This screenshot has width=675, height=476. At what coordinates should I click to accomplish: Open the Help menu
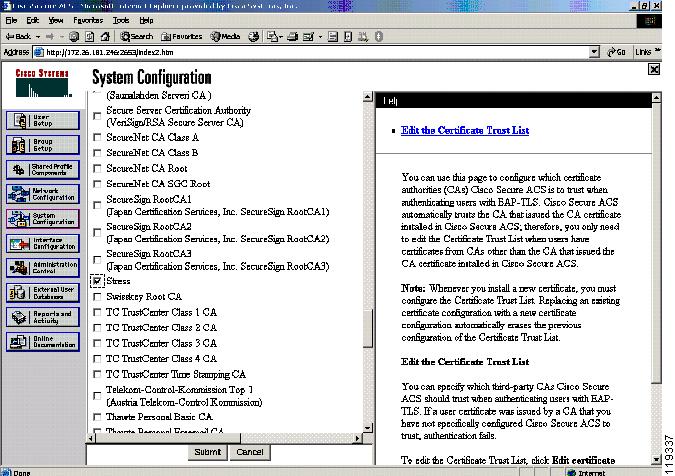146,20
